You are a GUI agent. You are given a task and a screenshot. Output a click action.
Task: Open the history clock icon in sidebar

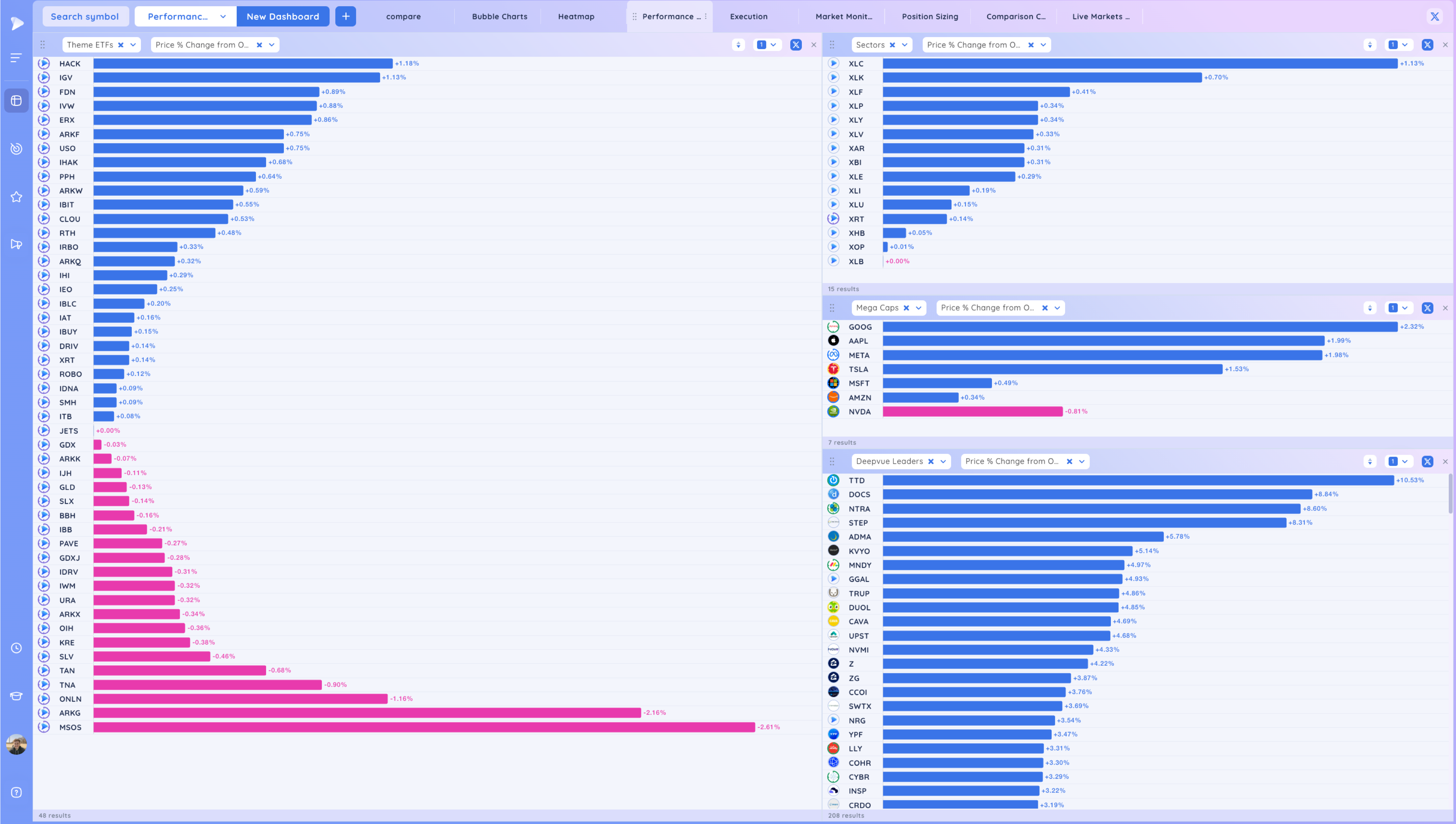[x=16, y=648]
